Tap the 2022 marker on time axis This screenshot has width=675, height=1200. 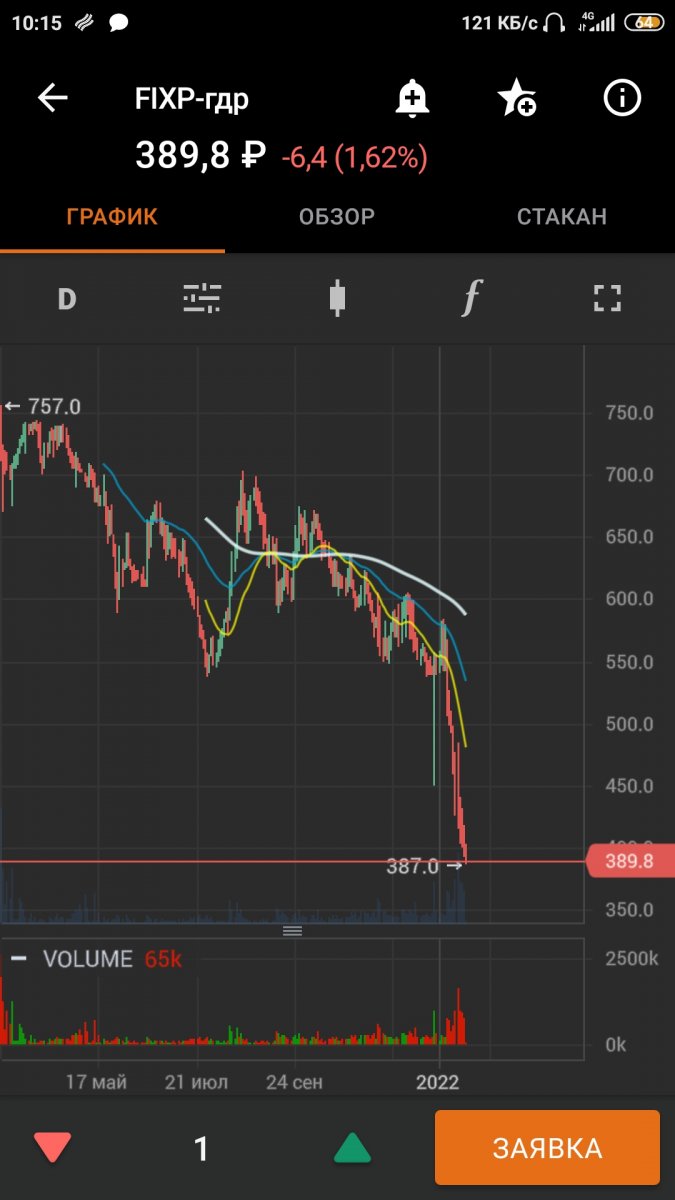click(x=437, y=1082)
